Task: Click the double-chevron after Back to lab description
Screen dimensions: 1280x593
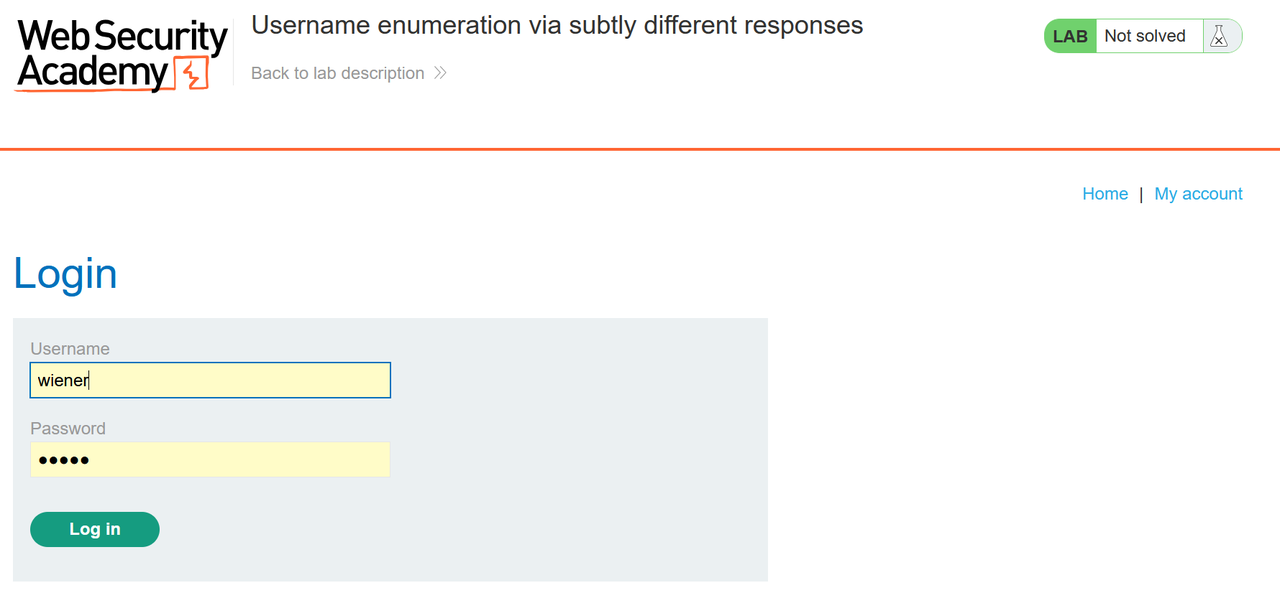Action: coord(439,73)
